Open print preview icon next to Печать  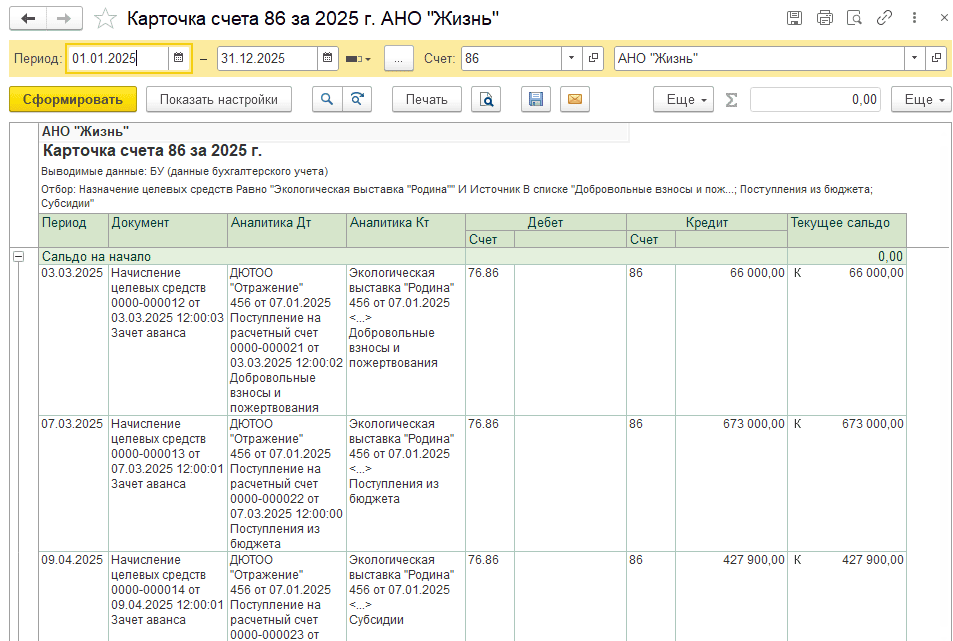tap(486, 99)
